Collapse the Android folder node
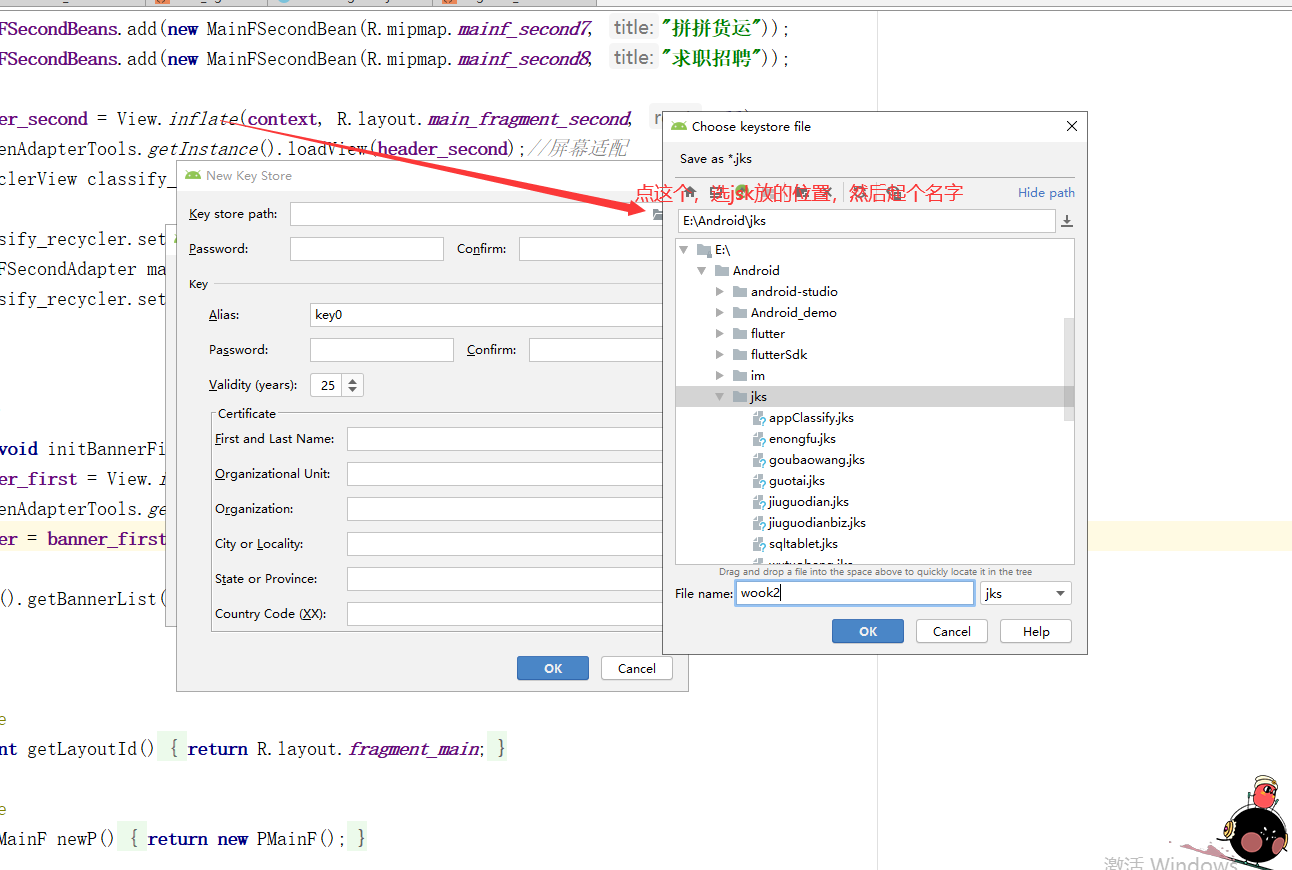The height and width of the screenshot is (870, 1292). [x=702, y=271]
